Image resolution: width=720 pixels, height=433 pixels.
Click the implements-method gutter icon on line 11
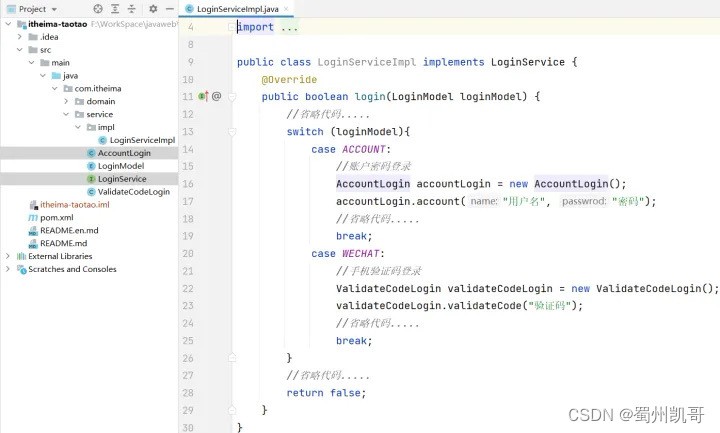tap(202, 97)
